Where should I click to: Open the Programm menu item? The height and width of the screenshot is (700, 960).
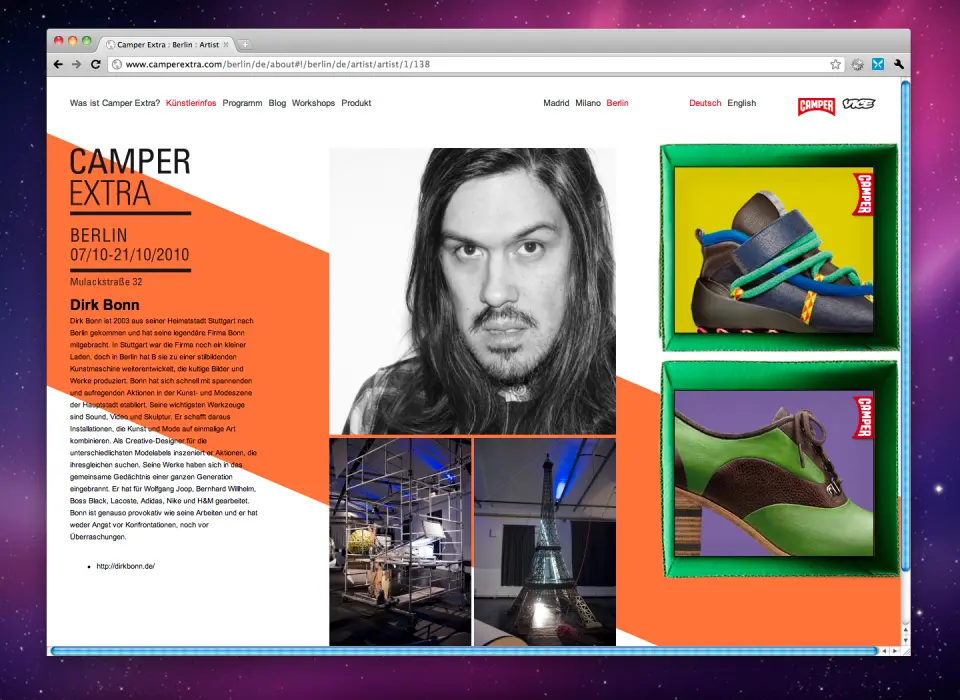[x=242, y=103]
